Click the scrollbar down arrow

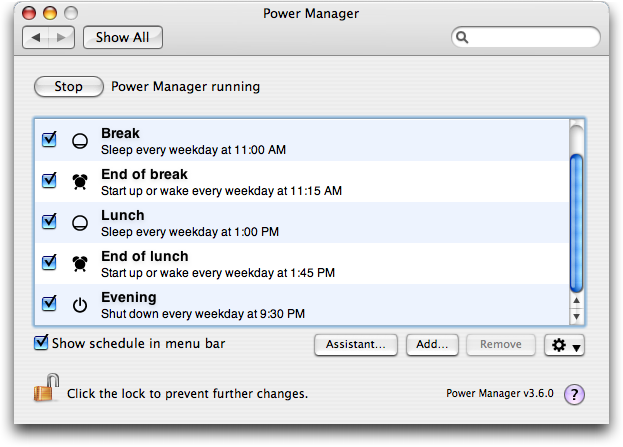(576, 317)
